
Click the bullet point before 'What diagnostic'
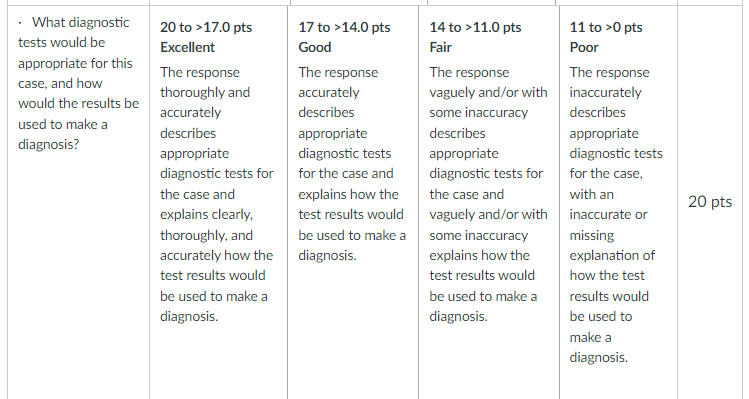[20, 22]
